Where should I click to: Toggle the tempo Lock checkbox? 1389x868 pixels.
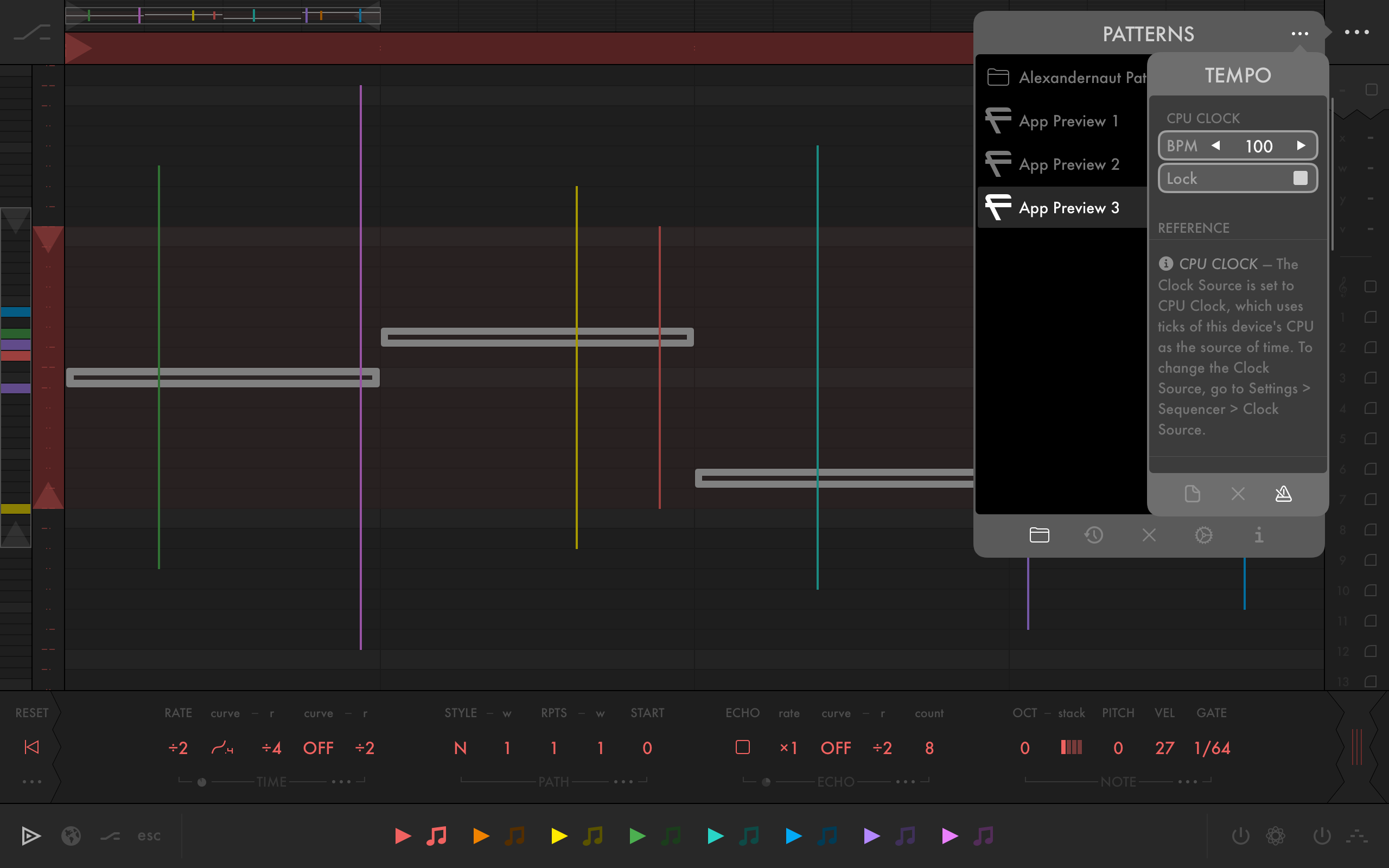(x=1300, y=178)
